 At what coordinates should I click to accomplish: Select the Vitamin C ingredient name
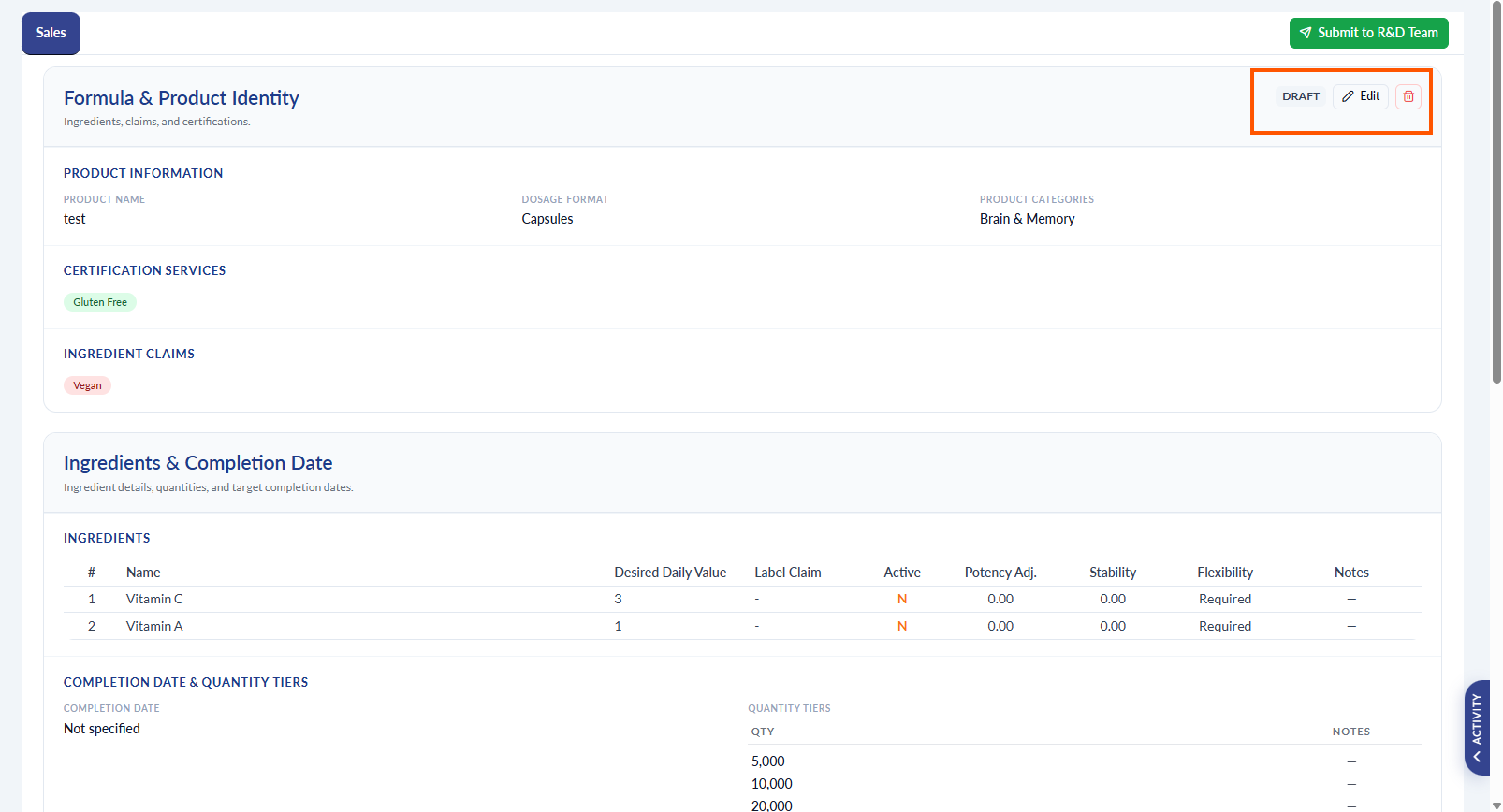[x=154, y=599]
